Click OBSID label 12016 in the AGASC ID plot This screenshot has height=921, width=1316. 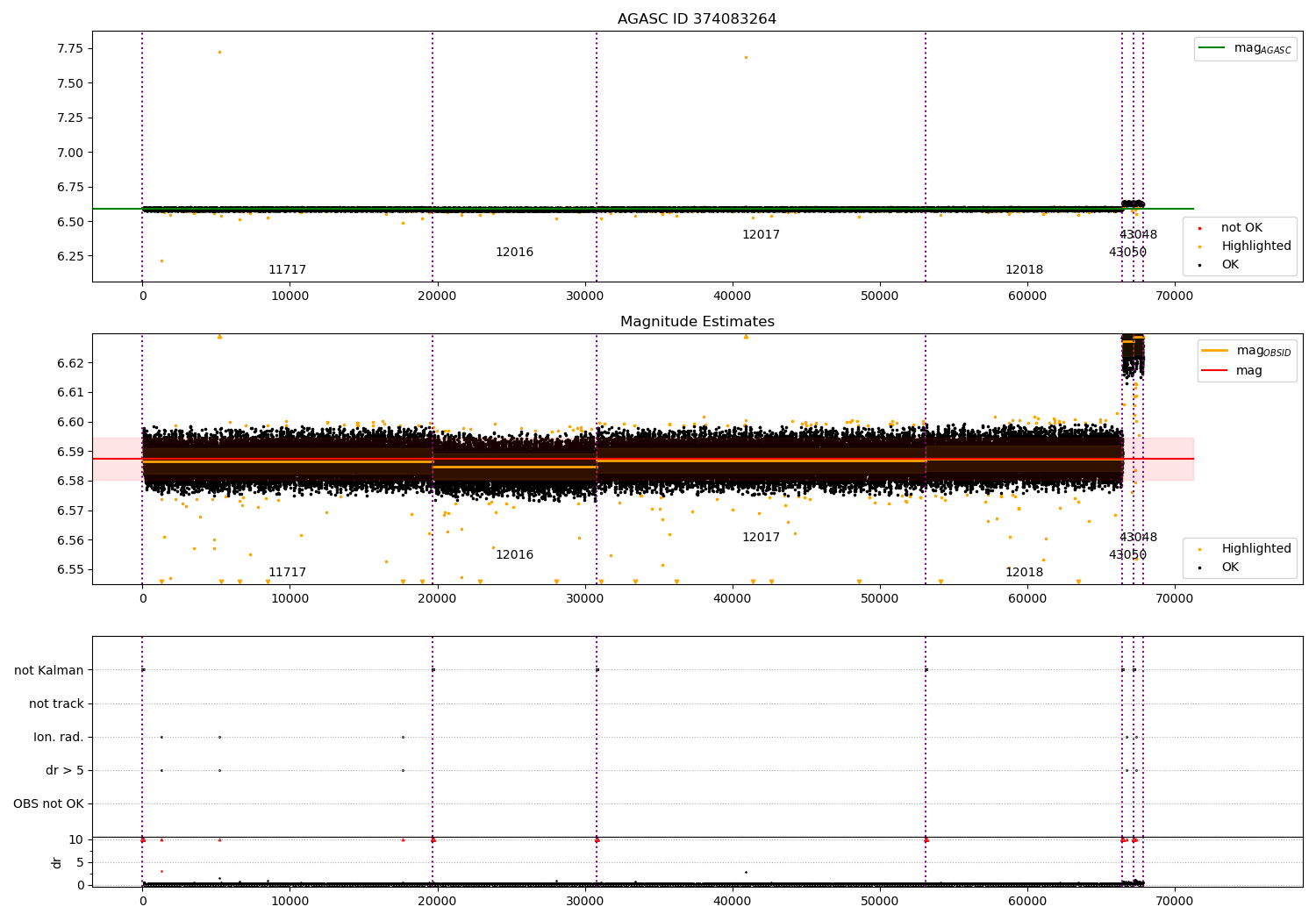[514, 253]
